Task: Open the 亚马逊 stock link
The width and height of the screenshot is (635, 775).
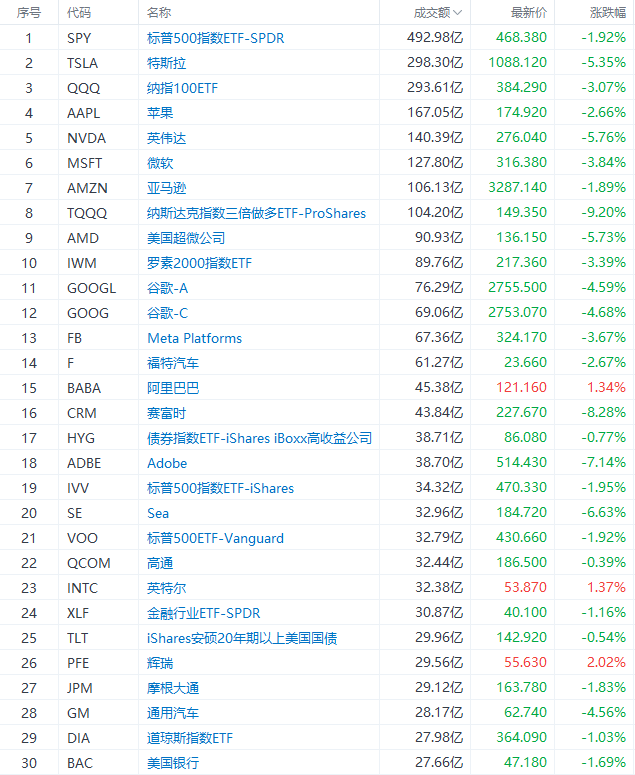Action: tap(167, 188)
